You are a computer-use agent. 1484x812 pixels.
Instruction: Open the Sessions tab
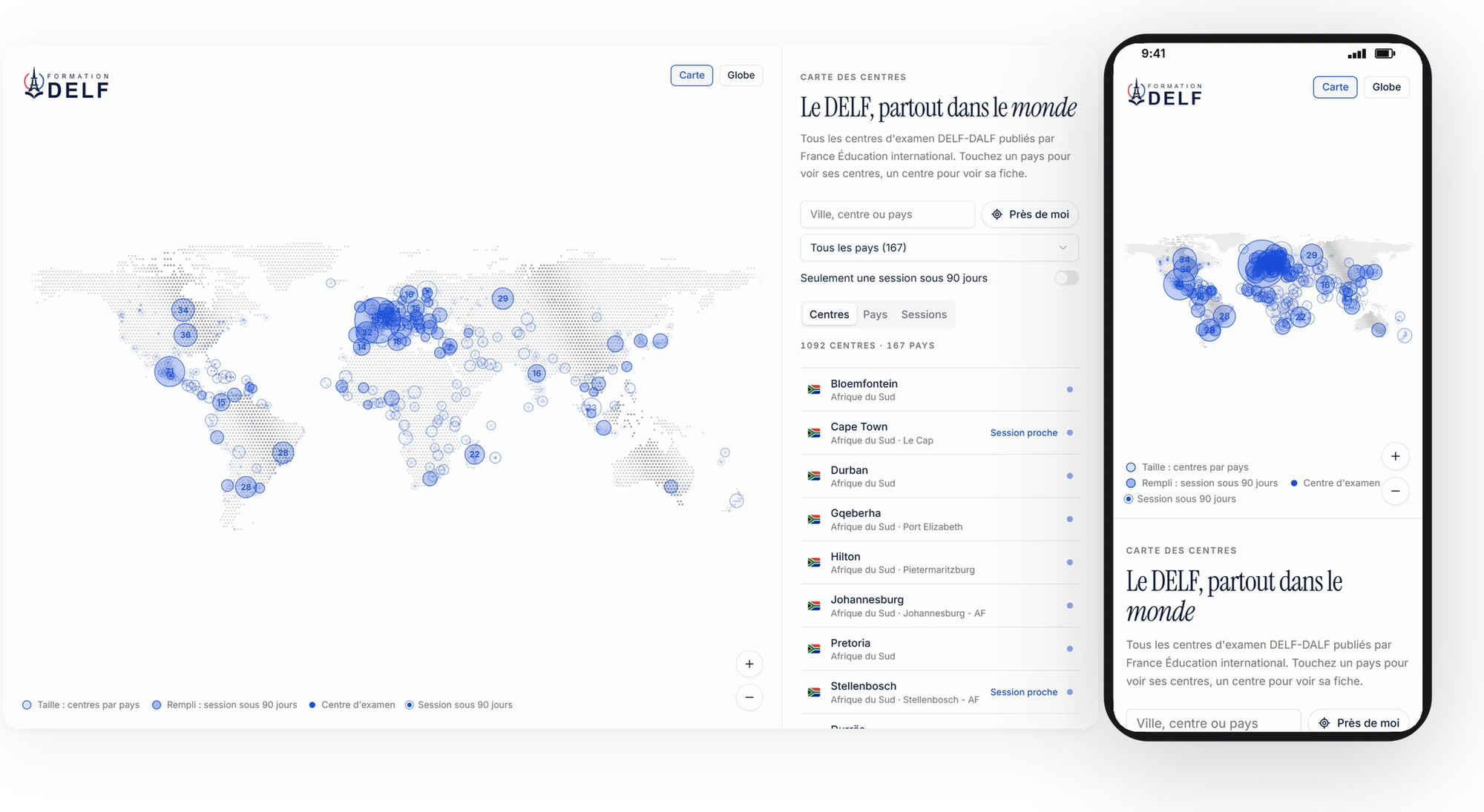point(924,314)
